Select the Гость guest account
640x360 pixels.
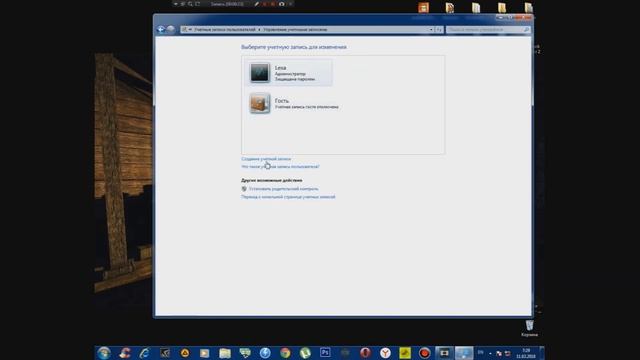294,103
